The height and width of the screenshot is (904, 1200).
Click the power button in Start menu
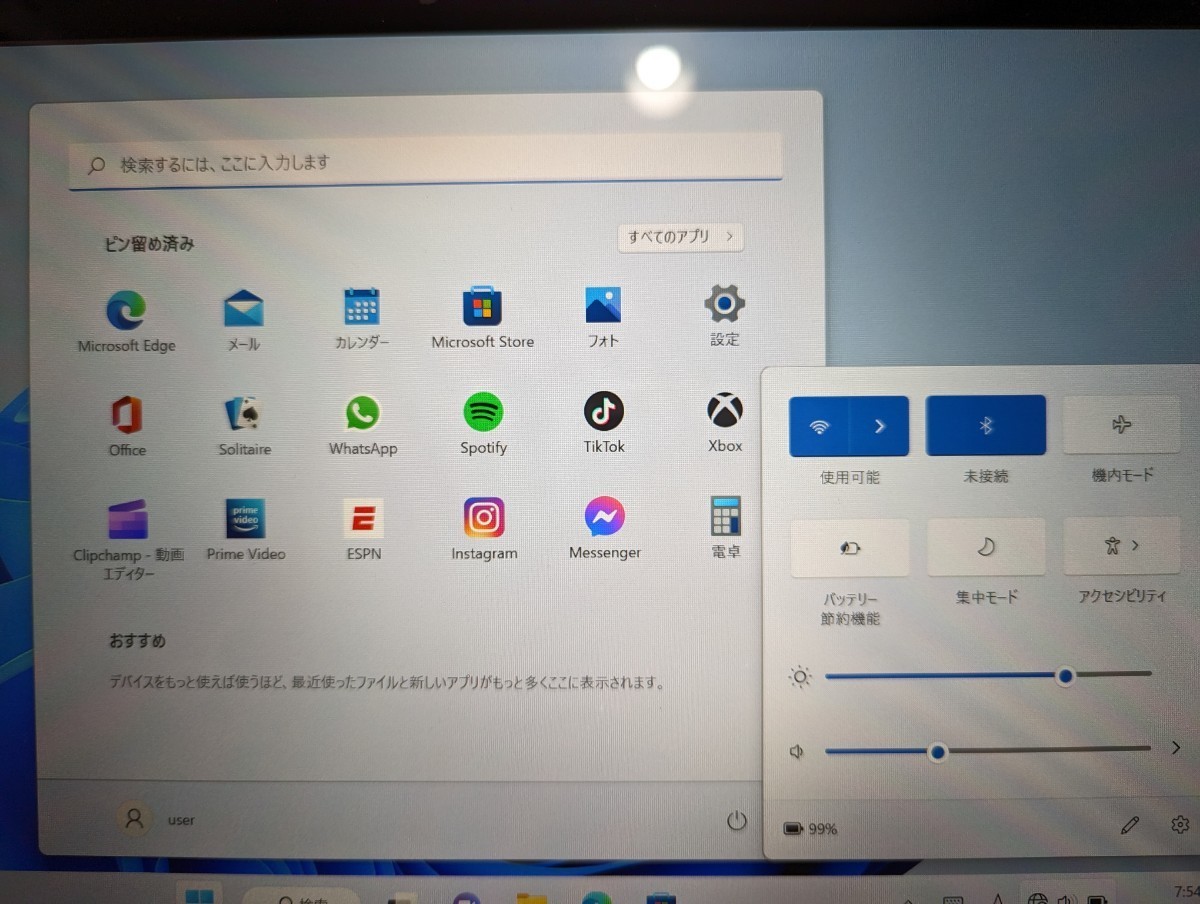(737, 821)
